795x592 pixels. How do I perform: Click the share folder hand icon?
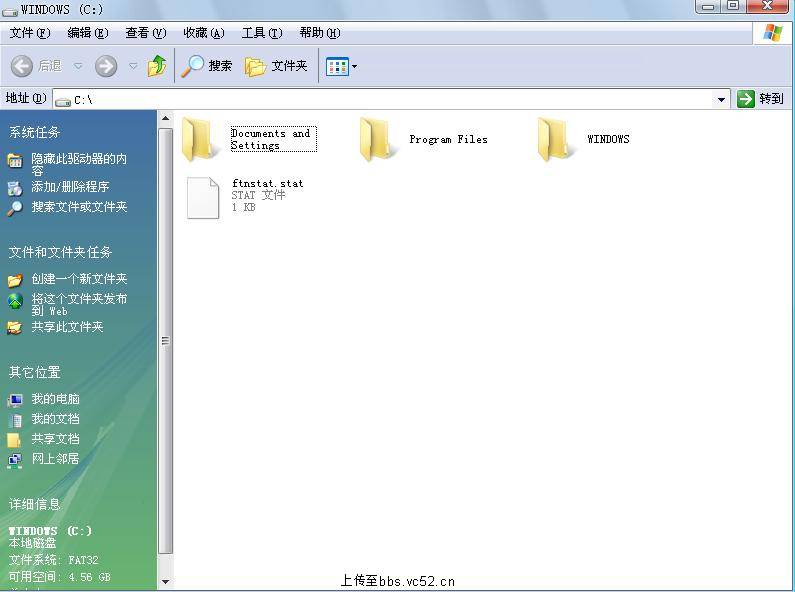(15, 328)
